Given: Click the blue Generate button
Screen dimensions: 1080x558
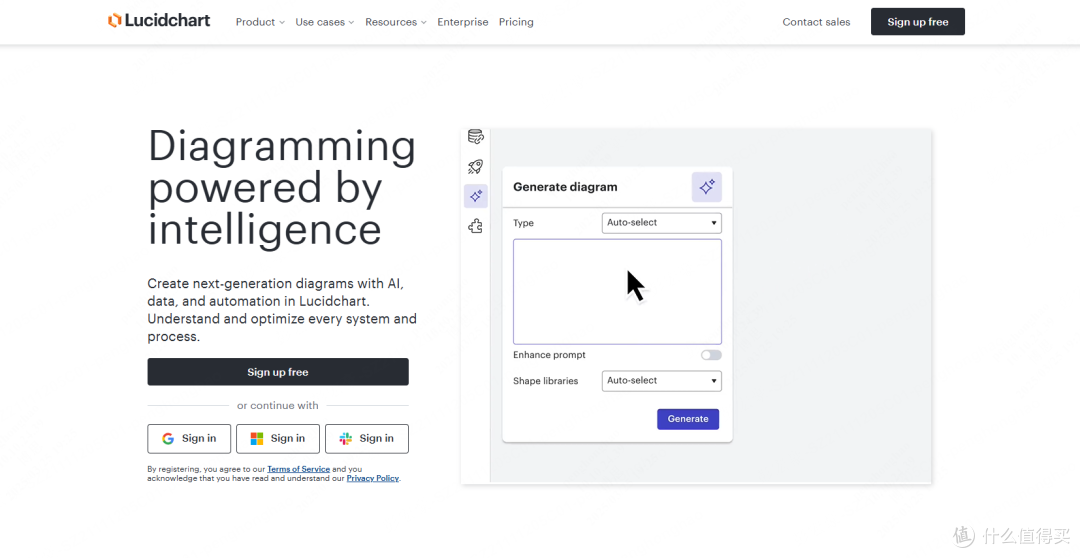Looking at the screenshot, I should point(688,419).
